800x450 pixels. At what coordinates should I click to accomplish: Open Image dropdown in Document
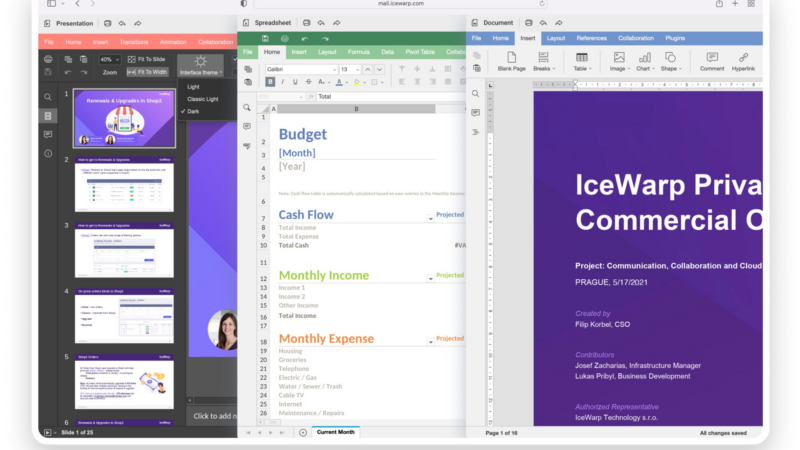pos(619,61)
